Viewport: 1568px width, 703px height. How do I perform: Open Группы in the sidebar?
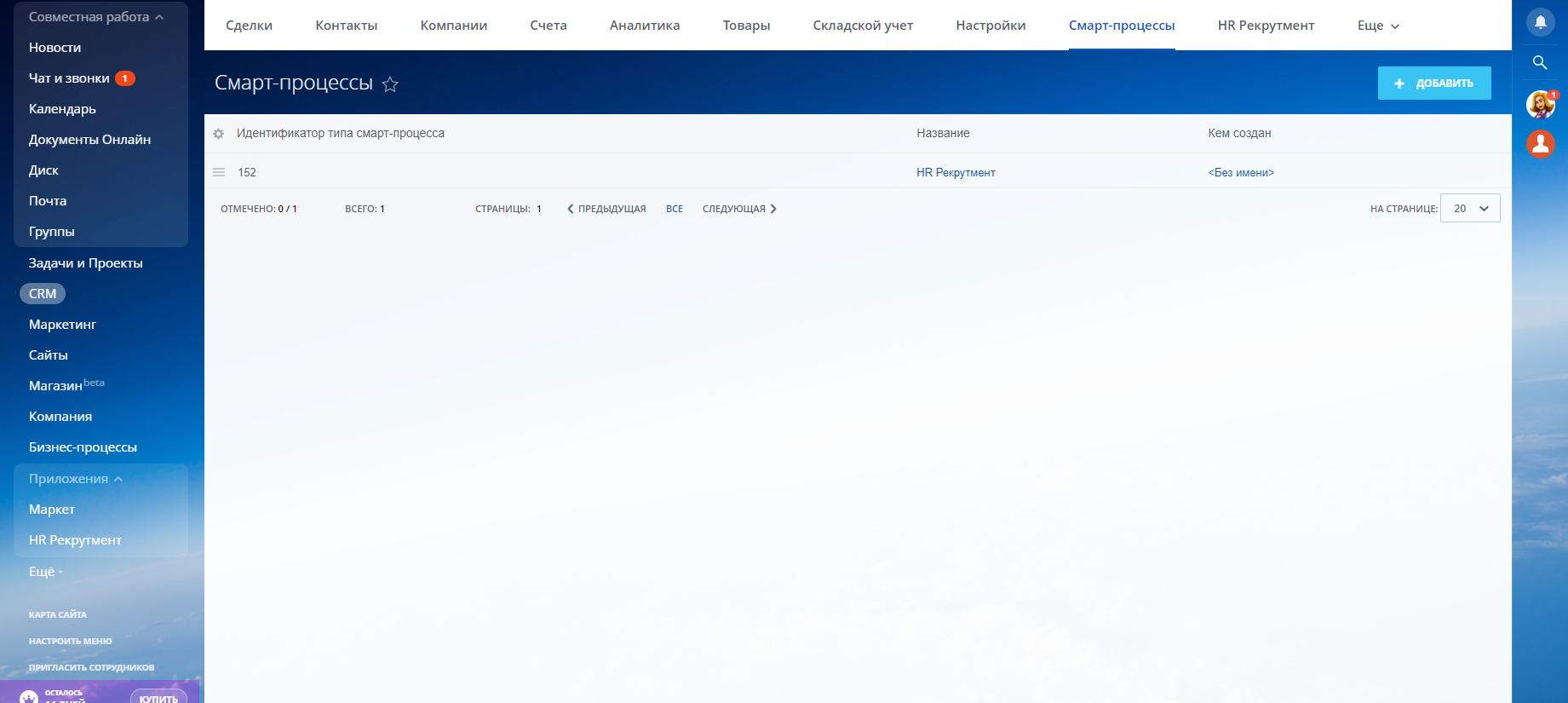pyautogui.click(x=52, y=232)
